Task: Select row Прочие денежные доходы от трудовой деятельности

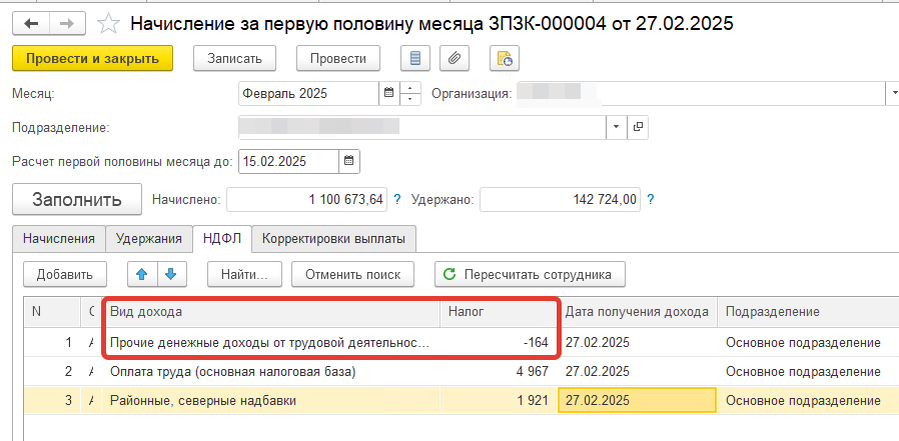Action: click(461, 342)
